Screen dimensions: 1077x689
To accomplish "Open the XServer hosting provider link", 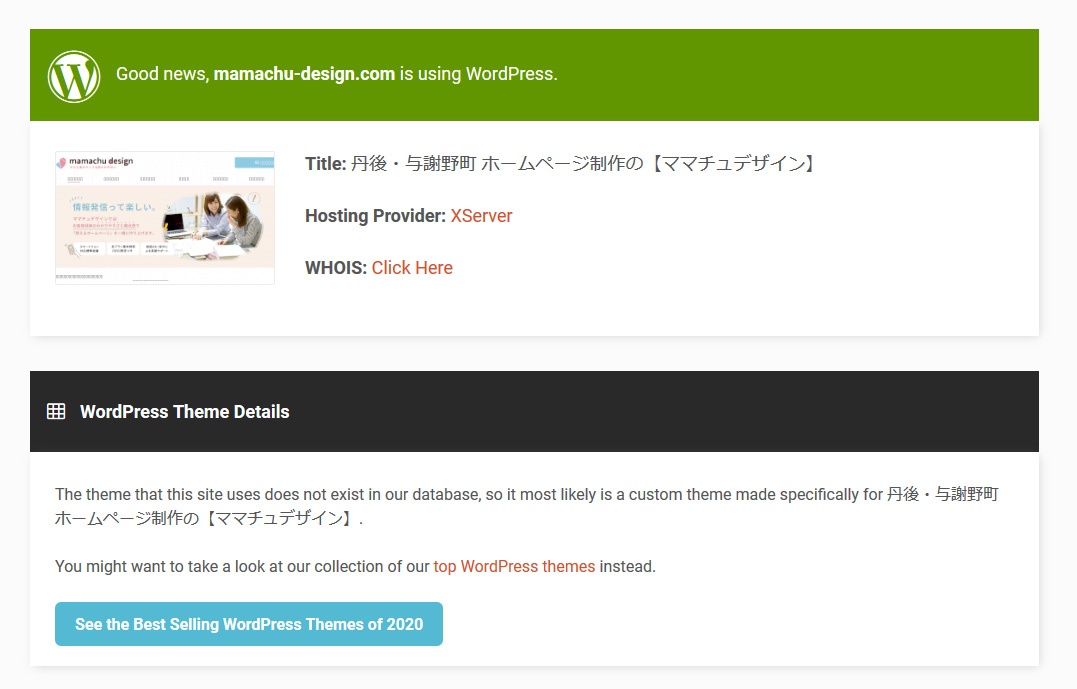I will (x=481, y=216).
